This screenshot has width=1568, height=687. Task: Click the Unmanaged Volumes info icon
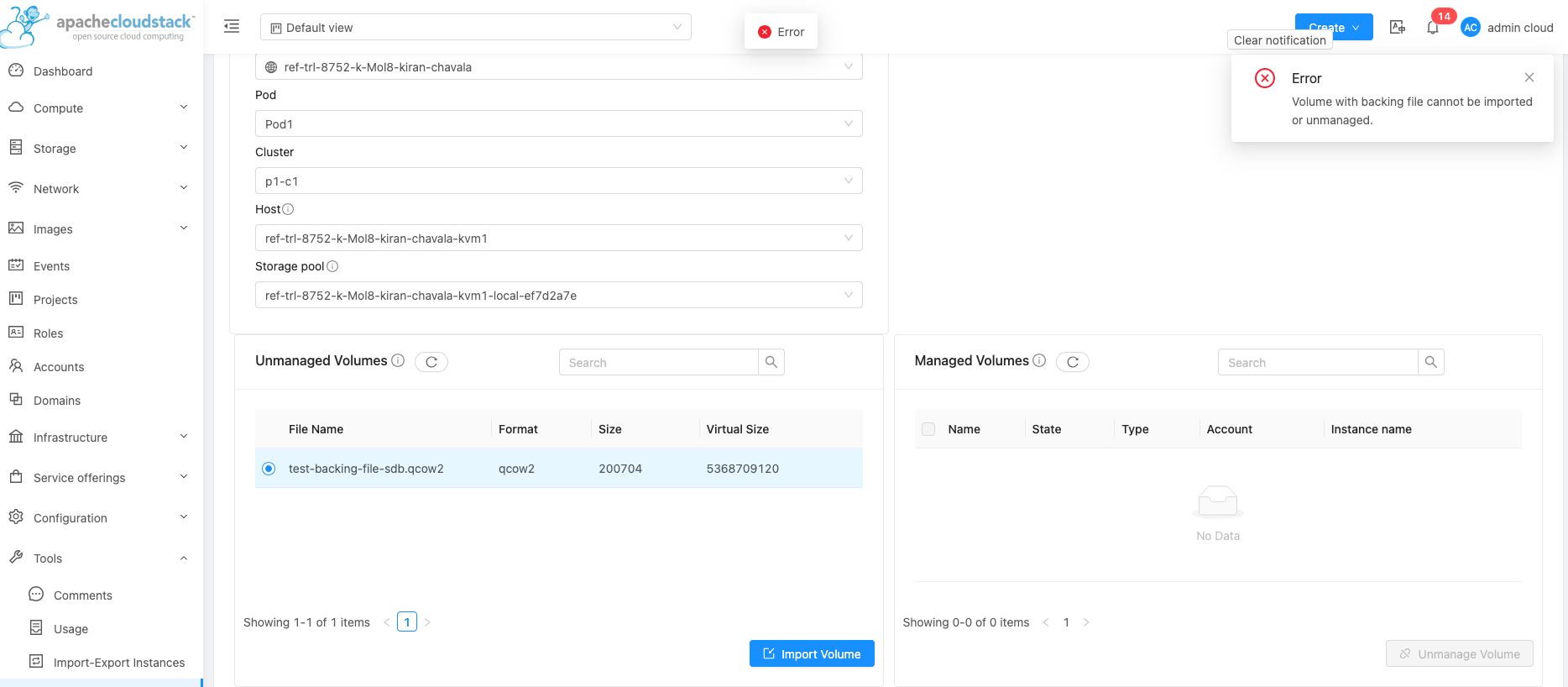398,360
